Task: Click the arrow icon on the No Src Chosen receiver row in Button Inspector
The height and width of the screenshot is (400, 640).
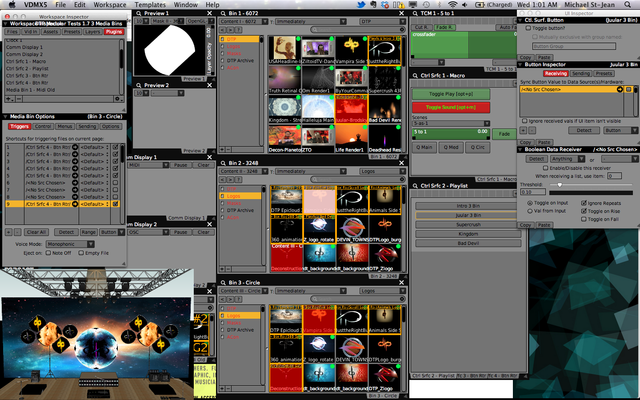Action: click(x=620, y=89)
